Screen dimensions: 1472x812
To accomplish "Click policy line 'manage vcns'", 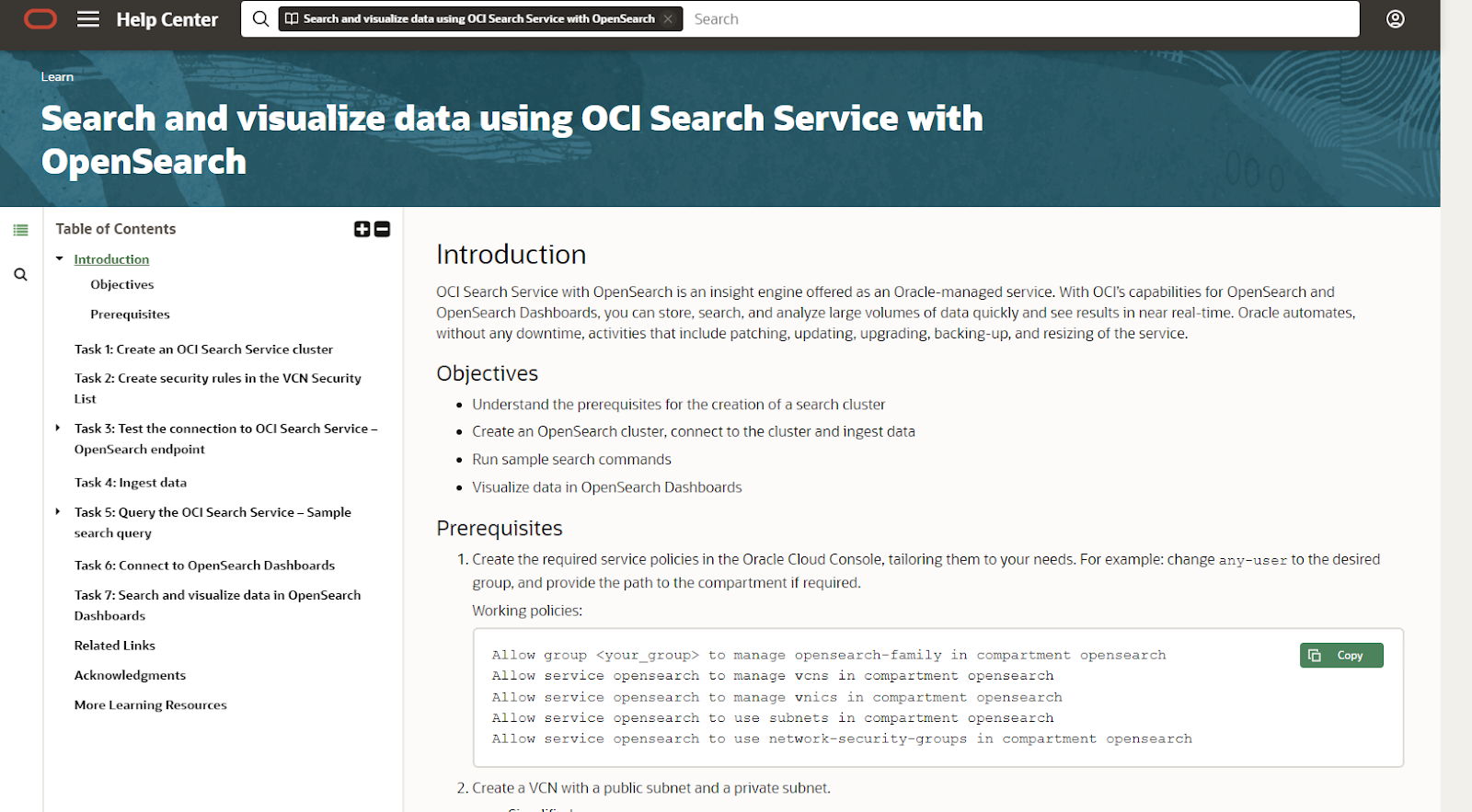I will (772, 676).
